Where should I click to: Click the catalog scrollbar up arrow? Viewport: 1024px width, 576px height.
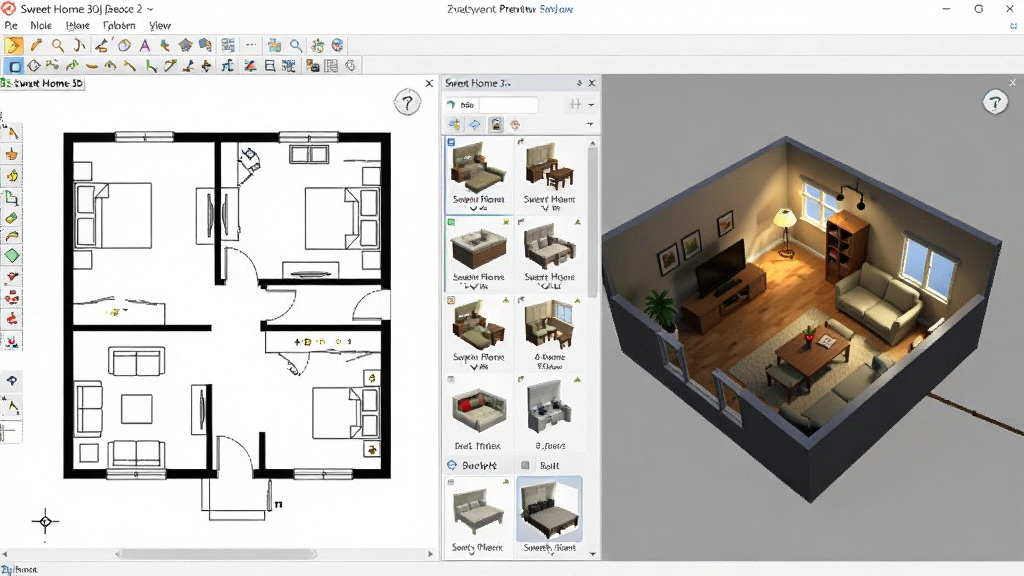592,142
